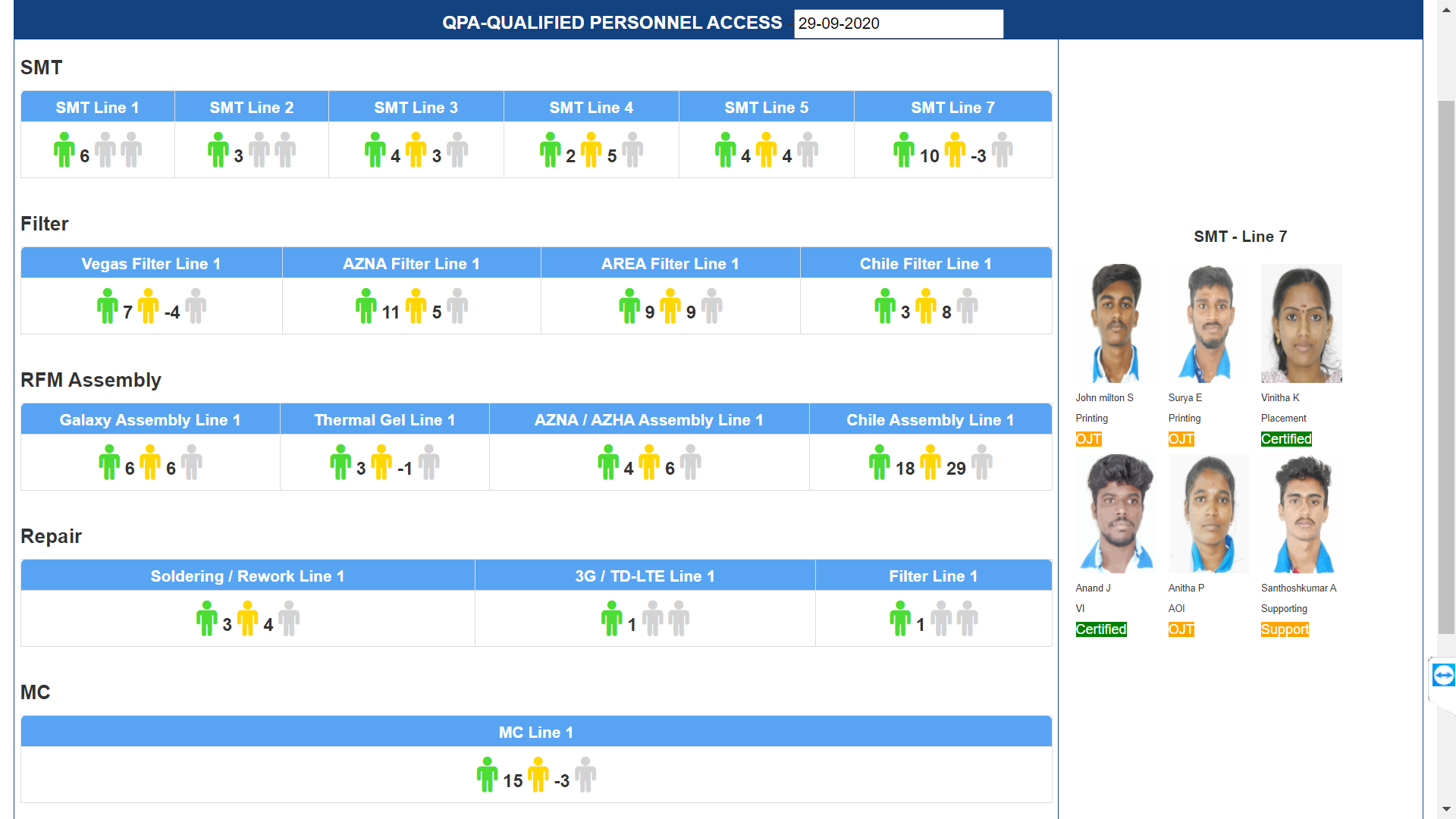
Task: Click yellow person icon in MC Line 1
Action: (x=538, y=775)
